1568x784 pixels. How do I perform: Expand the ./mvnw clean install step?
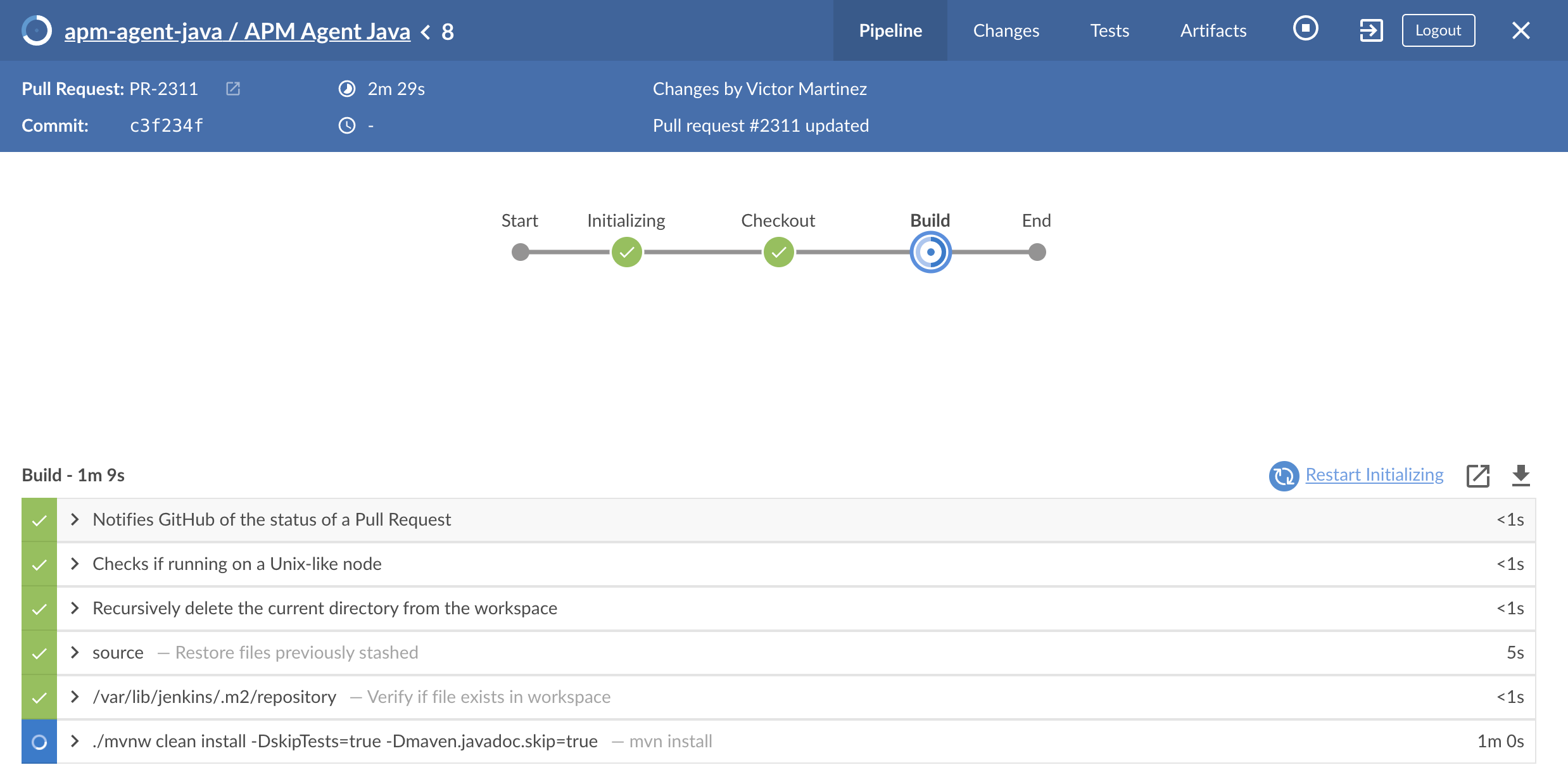pyautogui.click(x=75, y=742)
